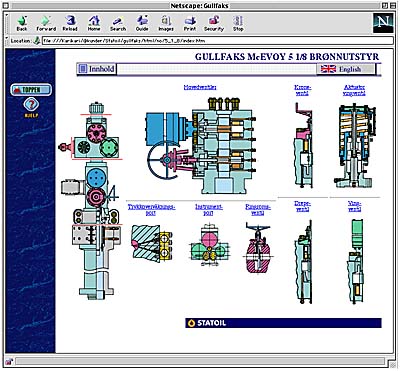Click the STATOIL logo banner

[283, 323]
